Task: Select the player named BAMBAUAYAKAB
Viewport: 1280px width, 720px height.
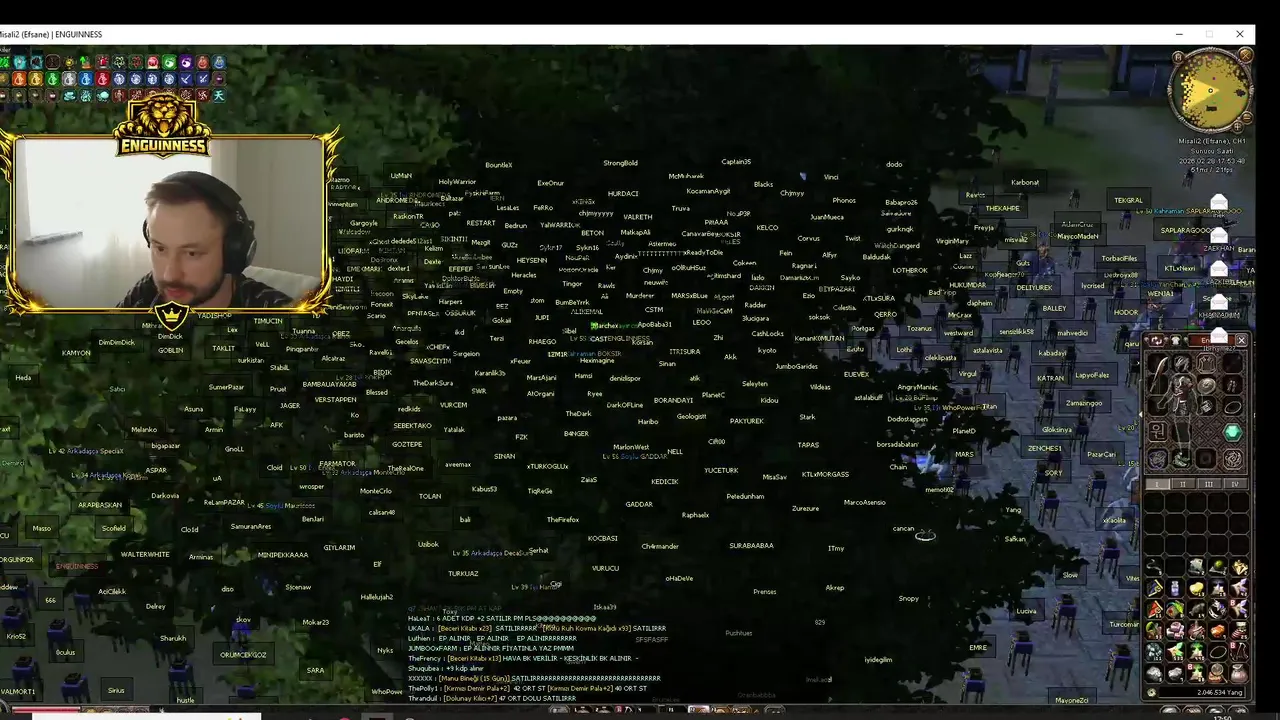Action: pyautogui.click(x=329, y=384)
